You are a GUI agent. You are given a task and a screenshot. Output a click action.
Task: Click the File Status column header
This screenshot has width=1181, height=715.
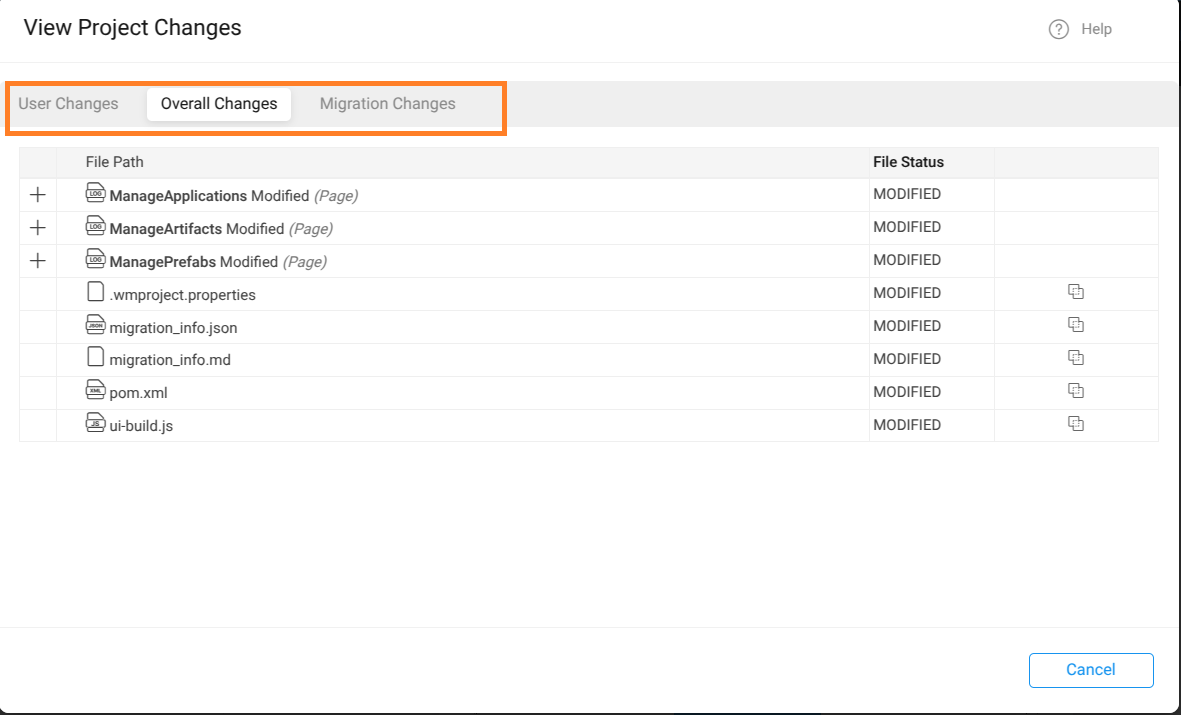[x=908, y=162]
